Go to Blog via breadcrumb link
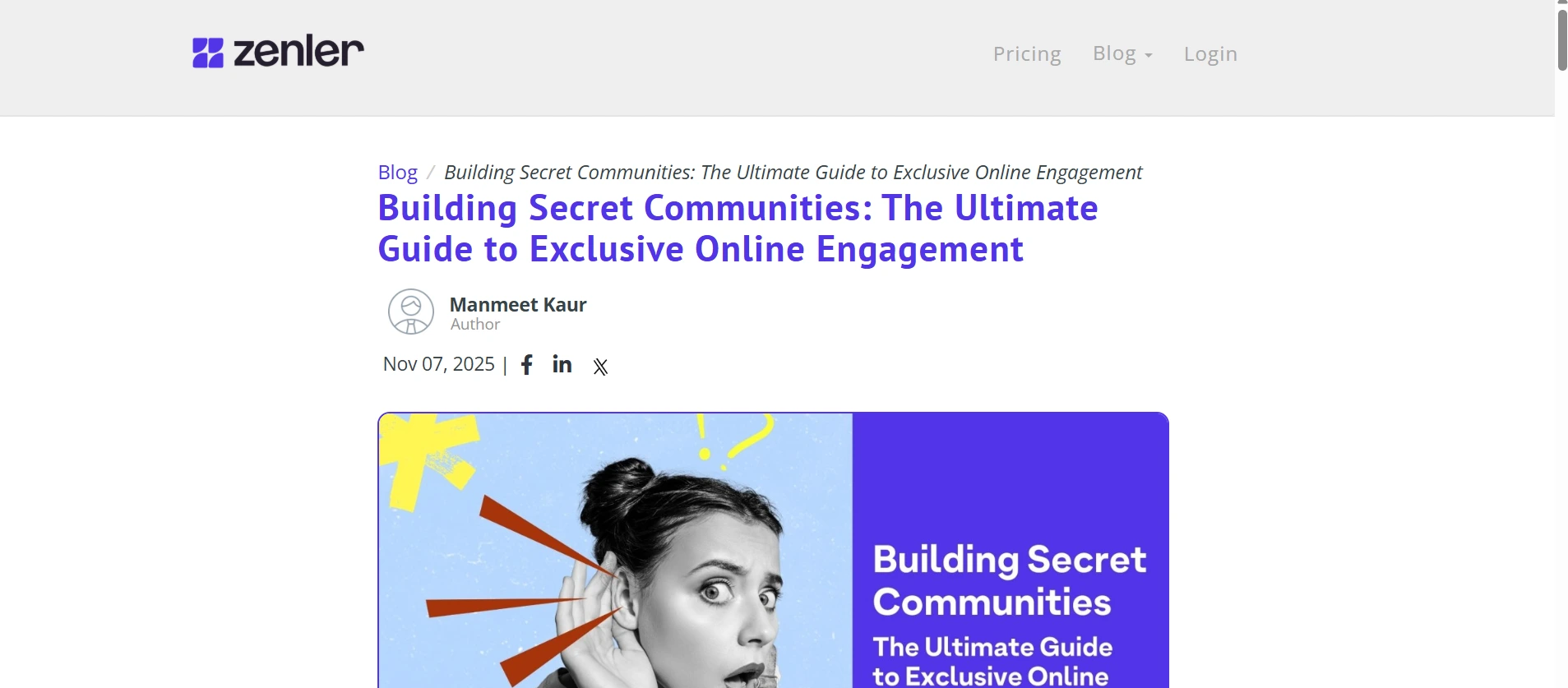 click(397, 173)
